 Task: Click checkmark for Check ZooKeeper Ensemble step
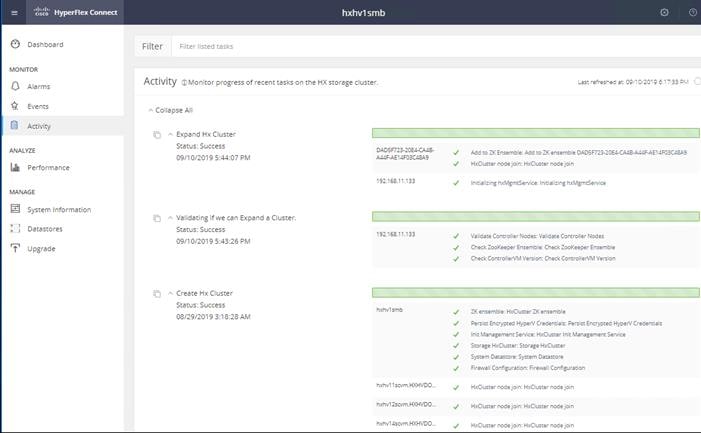[x=456, y=248]
